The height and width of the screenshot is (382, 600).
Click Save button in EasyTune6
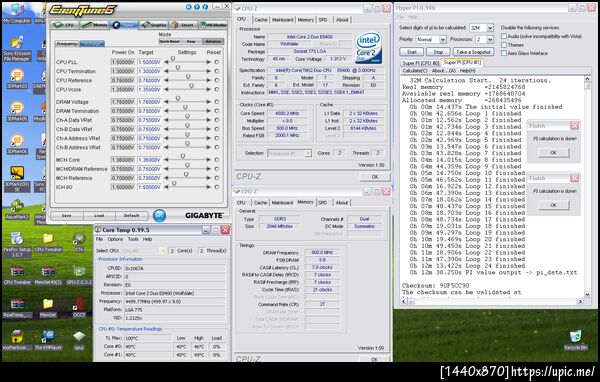(x=67, y=215)
